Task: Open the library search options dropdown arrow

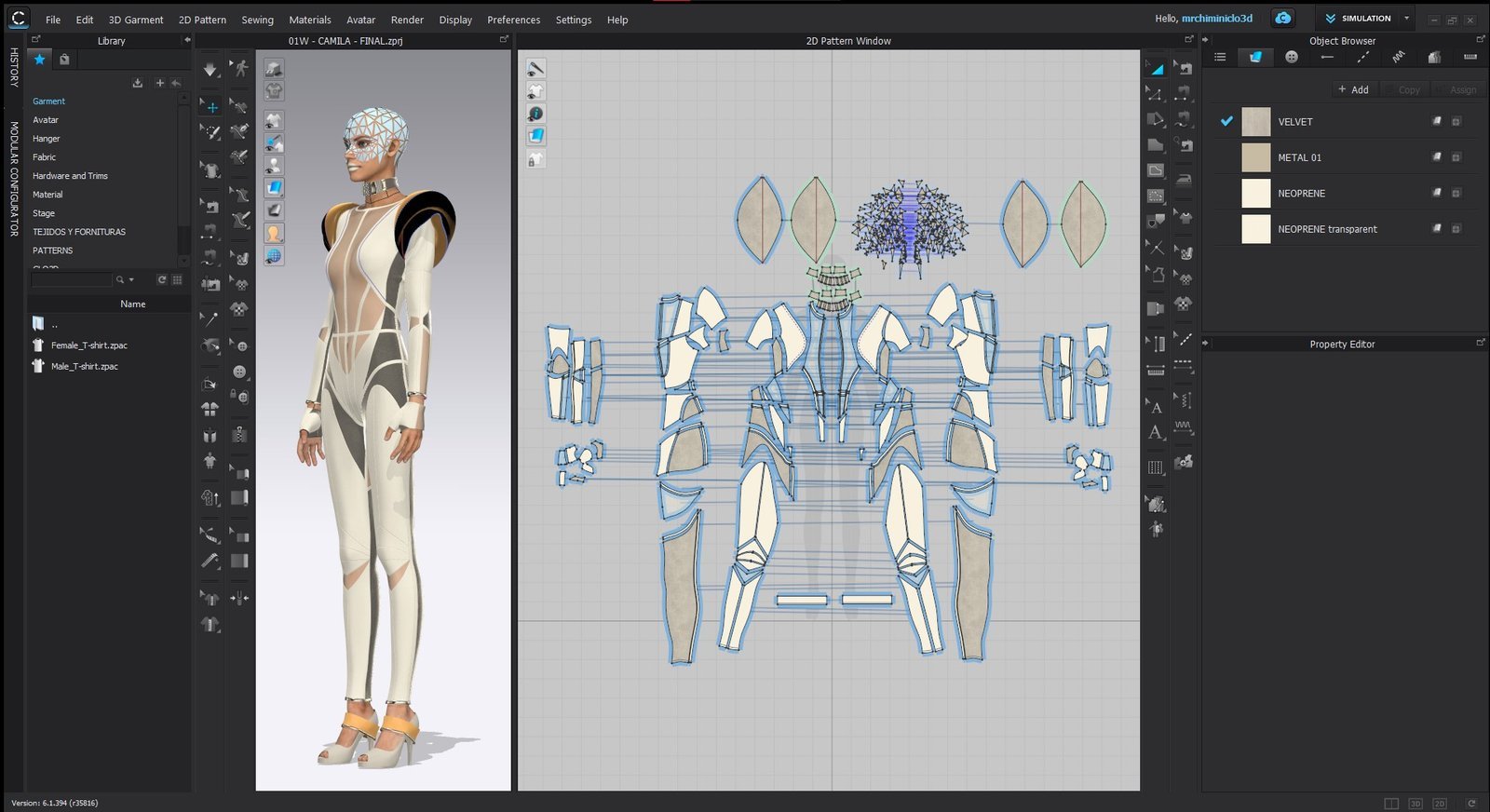Action: [x=131, y=279]
